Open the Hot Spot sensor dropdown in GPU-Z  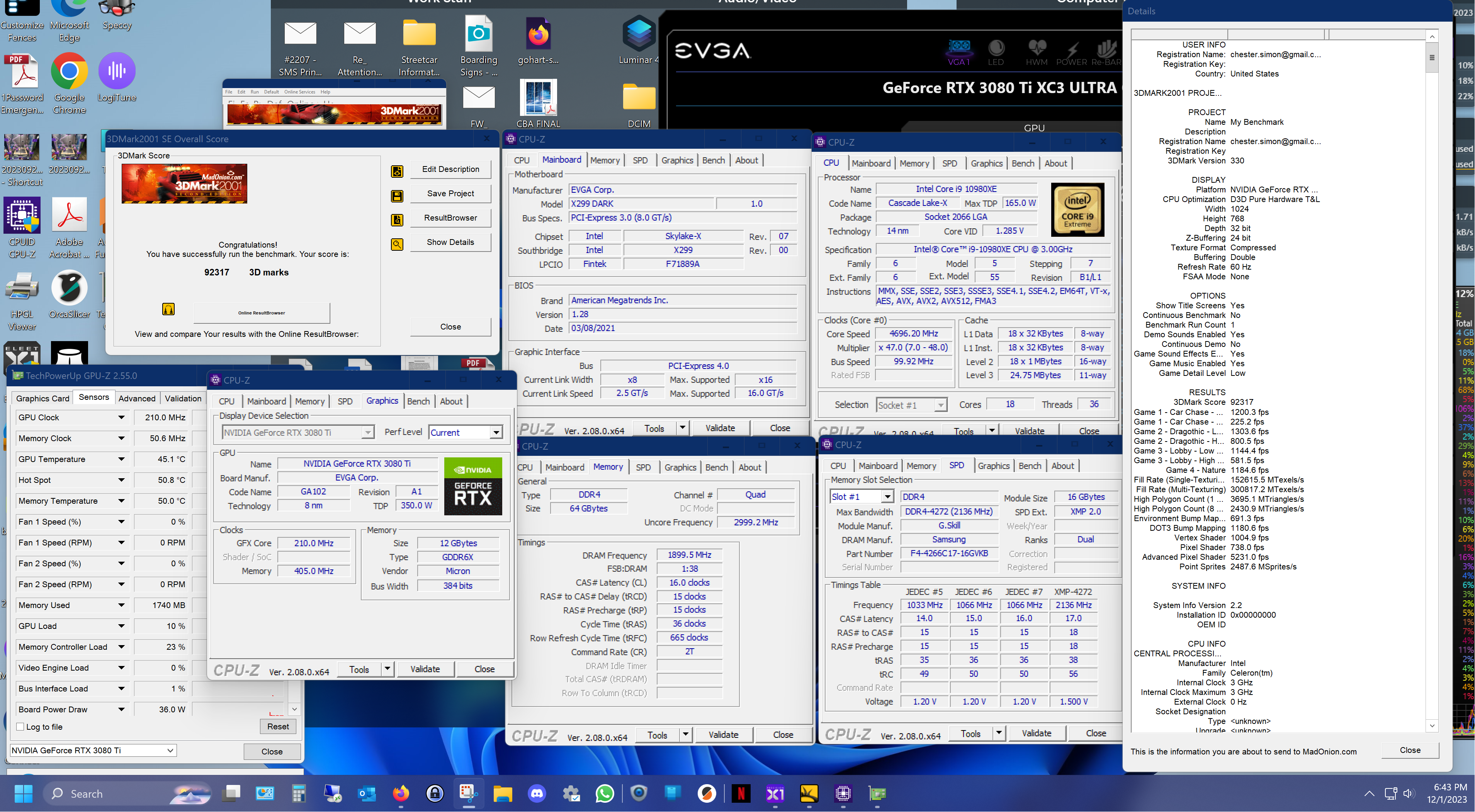(121, 480)
